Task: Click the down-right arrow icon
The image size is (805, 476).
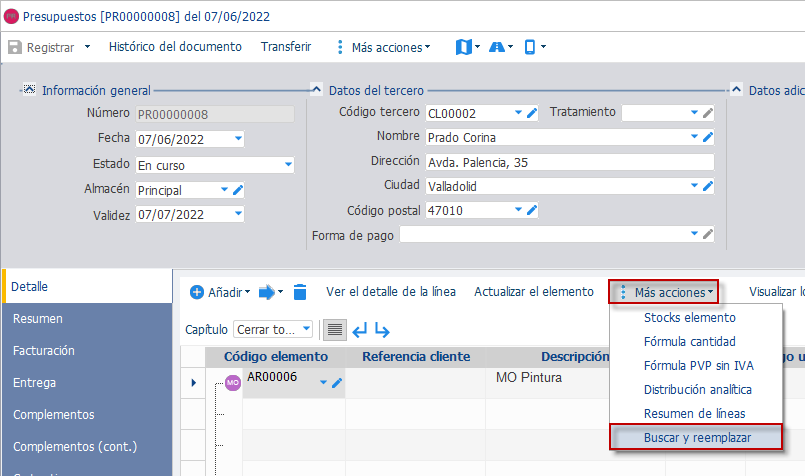Action: click(x=382, y=330)
